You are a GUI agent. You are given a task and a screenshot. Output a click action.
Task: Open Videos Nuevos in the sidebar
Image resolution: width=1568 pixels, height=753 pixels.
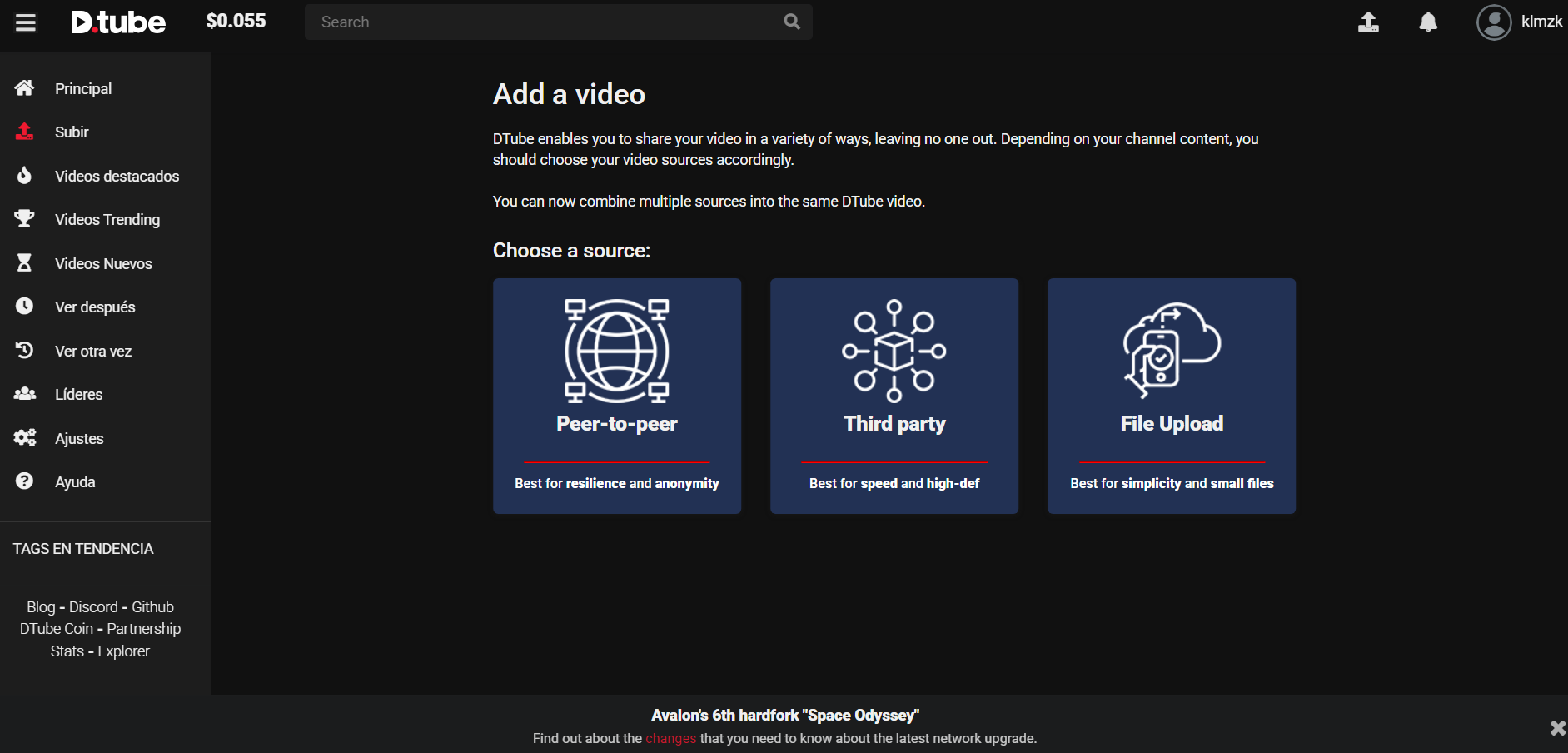pos(104,263)
